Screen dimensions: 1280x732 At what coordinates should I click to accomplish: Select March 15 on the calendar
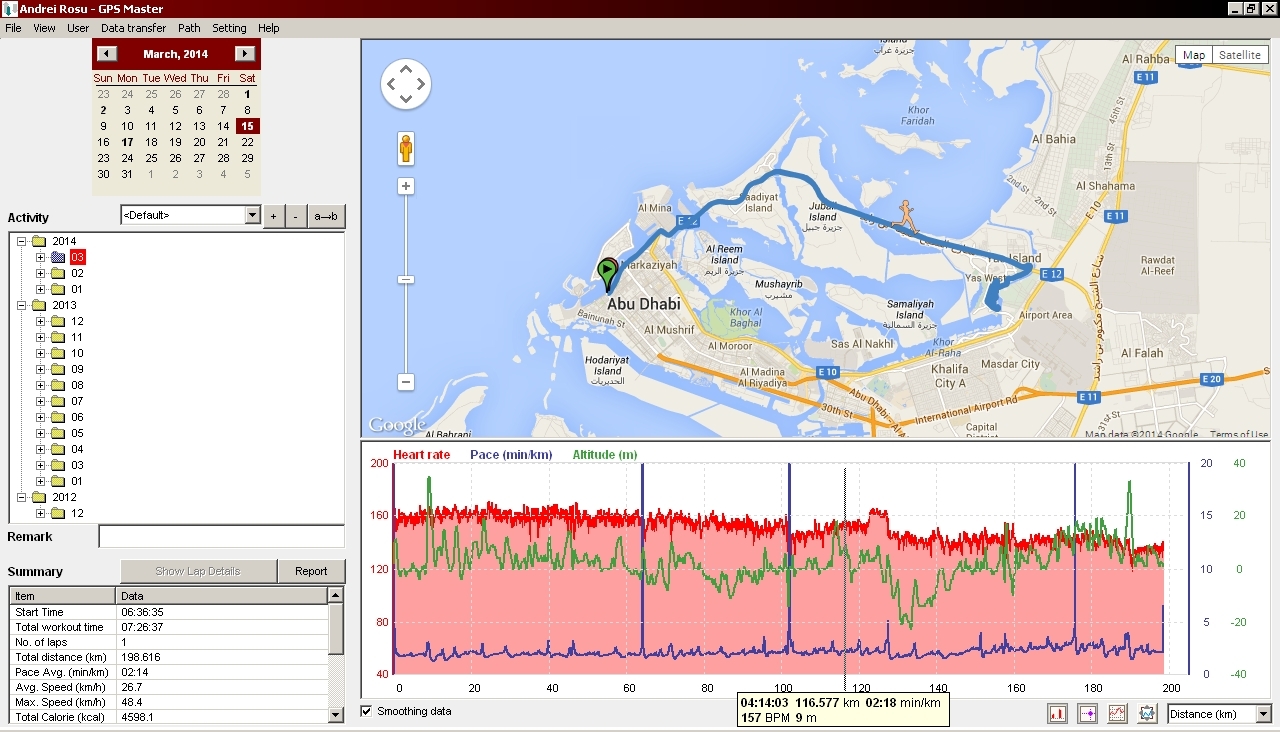click(x=247, y=127)
